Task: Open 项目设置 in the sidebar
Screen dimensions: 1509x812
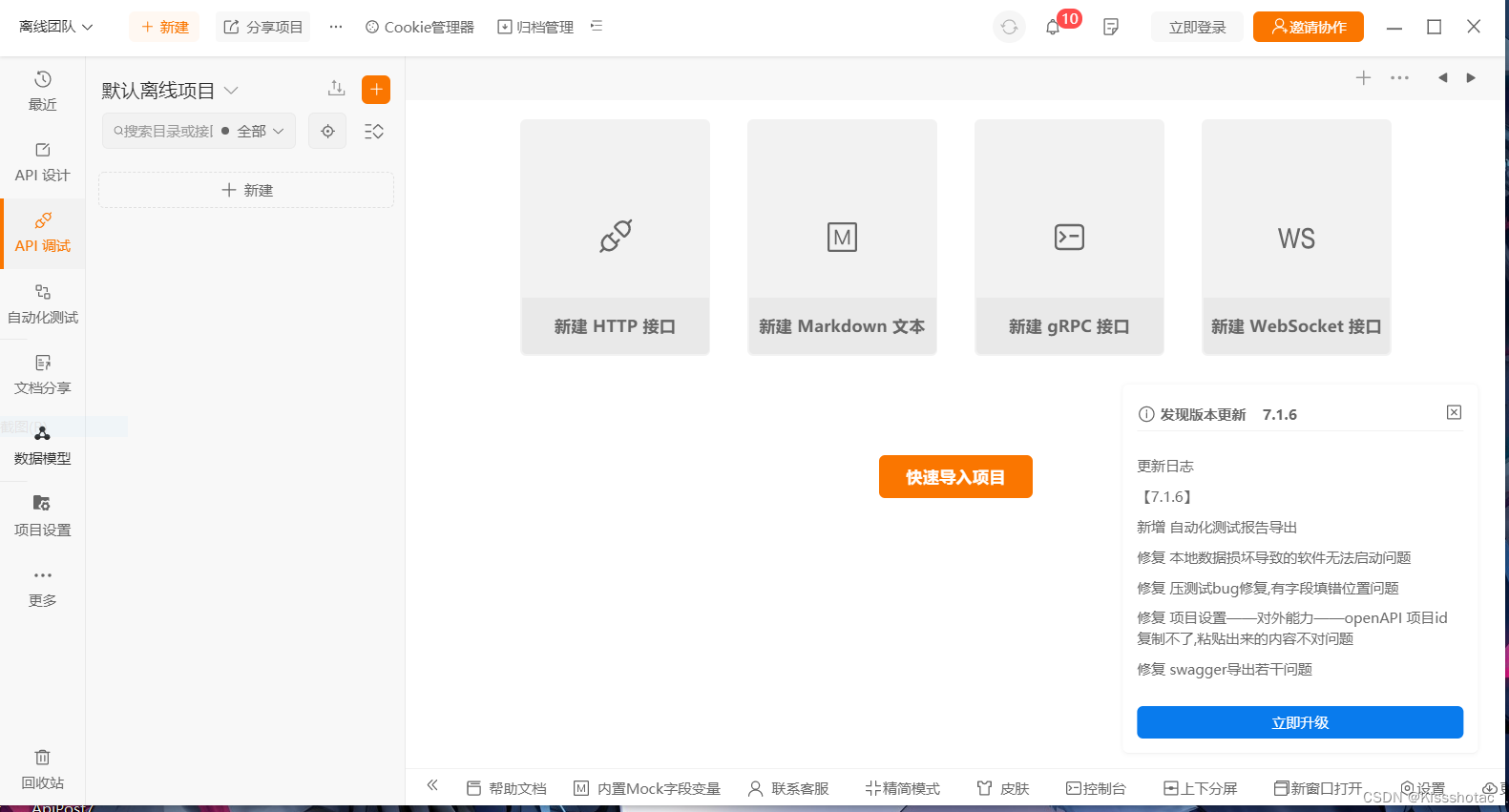Action: point(42,516)
